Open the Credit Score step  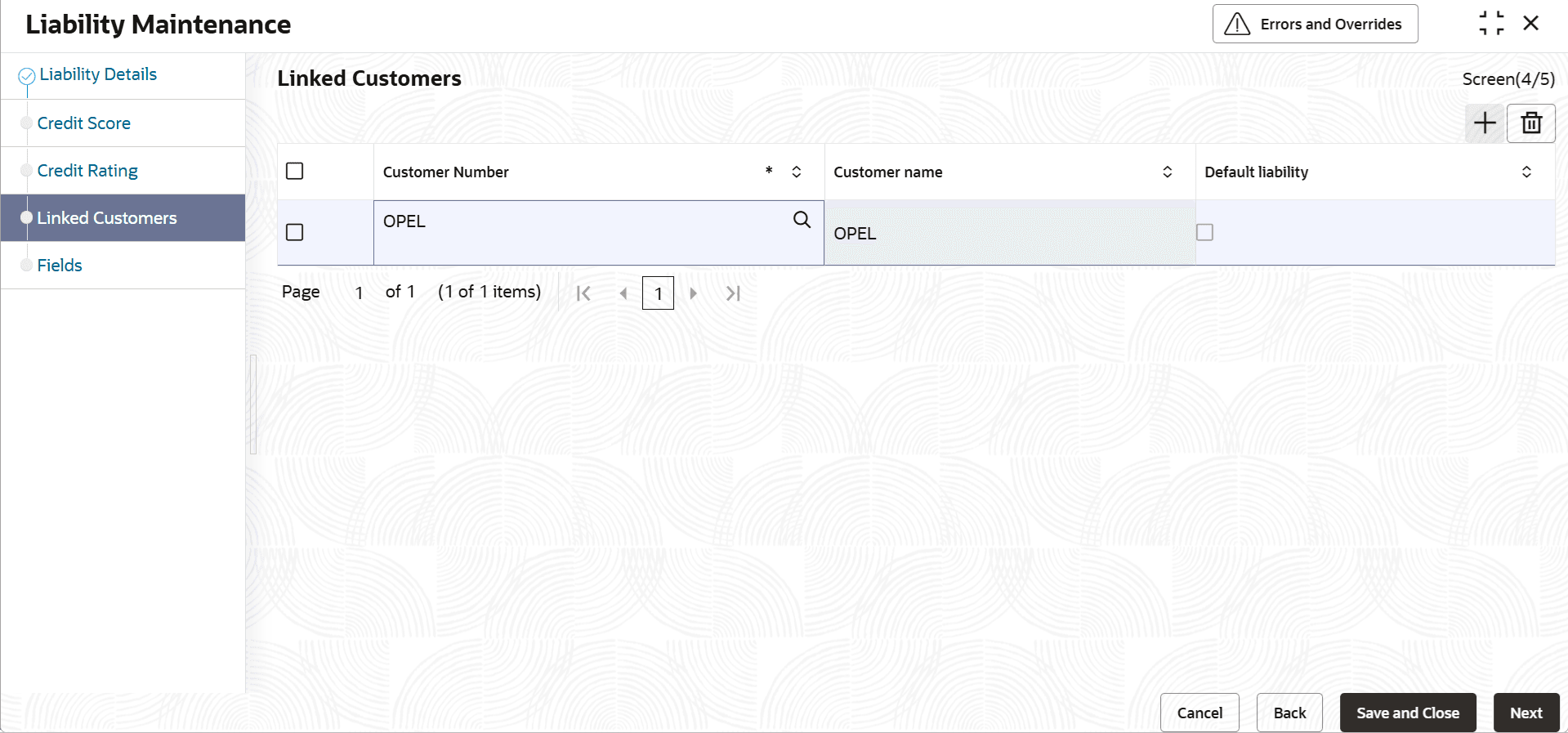84,123
